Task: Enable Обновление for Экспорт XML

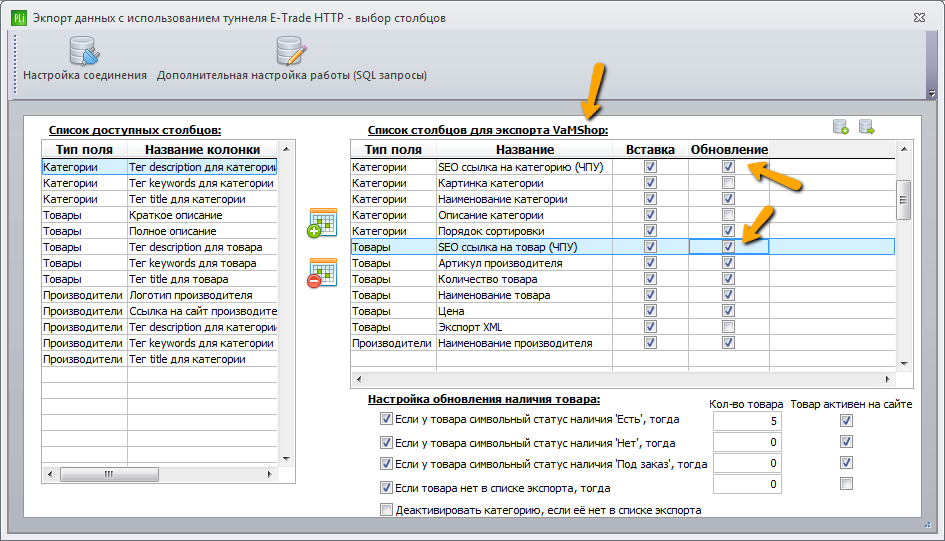Action: click(x=729, y=327)
